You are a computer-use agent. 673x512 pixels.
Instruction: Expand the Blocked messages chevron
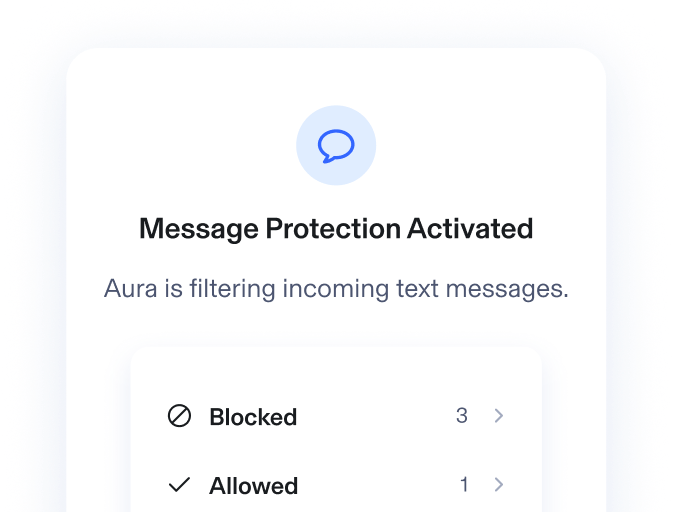(498, 415)
